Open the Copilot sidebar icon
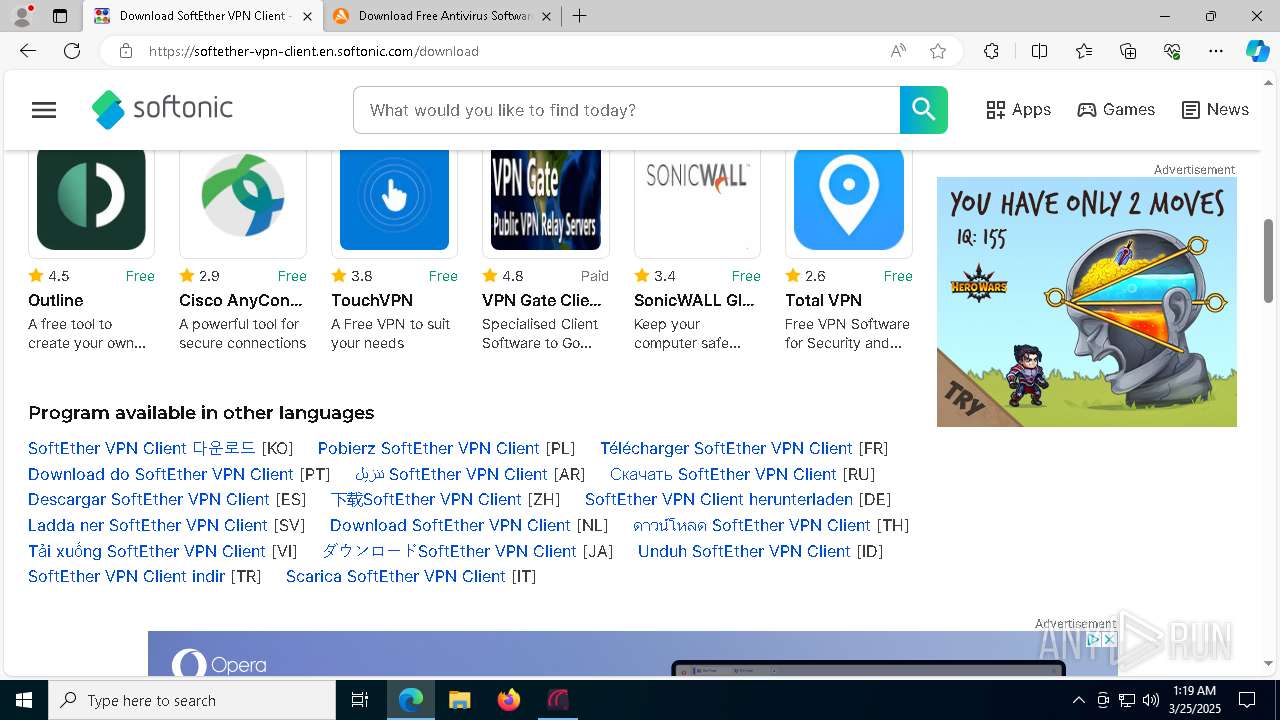Viewport: 1280px width, 720px height. pyautogui.click(x=1258, y=51)
